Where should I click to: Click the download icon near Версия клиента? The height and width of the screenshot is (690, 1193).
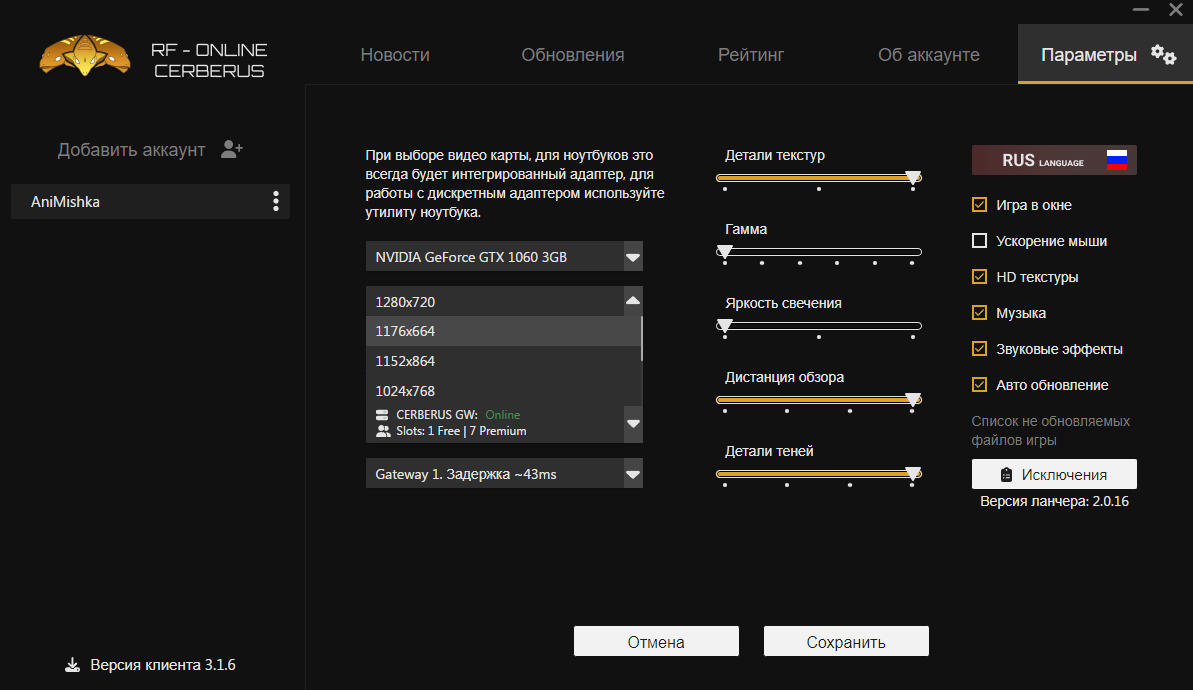pos(72,665)
